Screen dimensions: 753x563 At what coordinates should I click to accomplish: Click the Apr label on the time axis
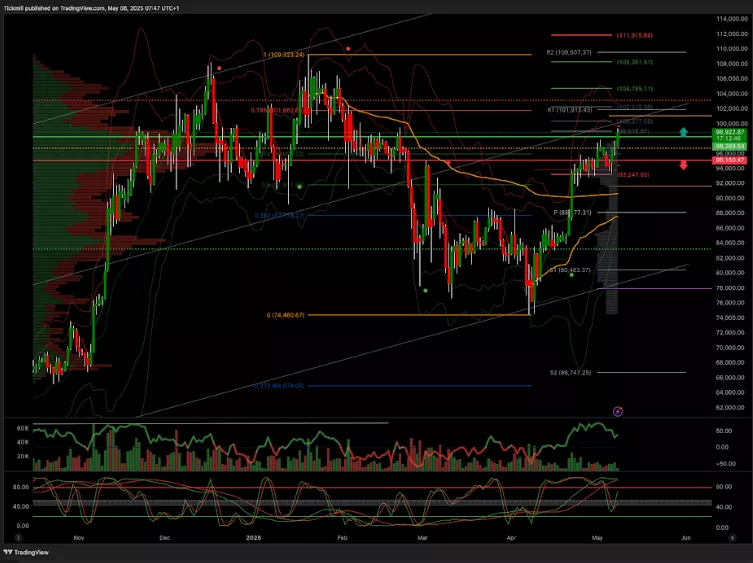pyautogui.click(x=511, y=537)
